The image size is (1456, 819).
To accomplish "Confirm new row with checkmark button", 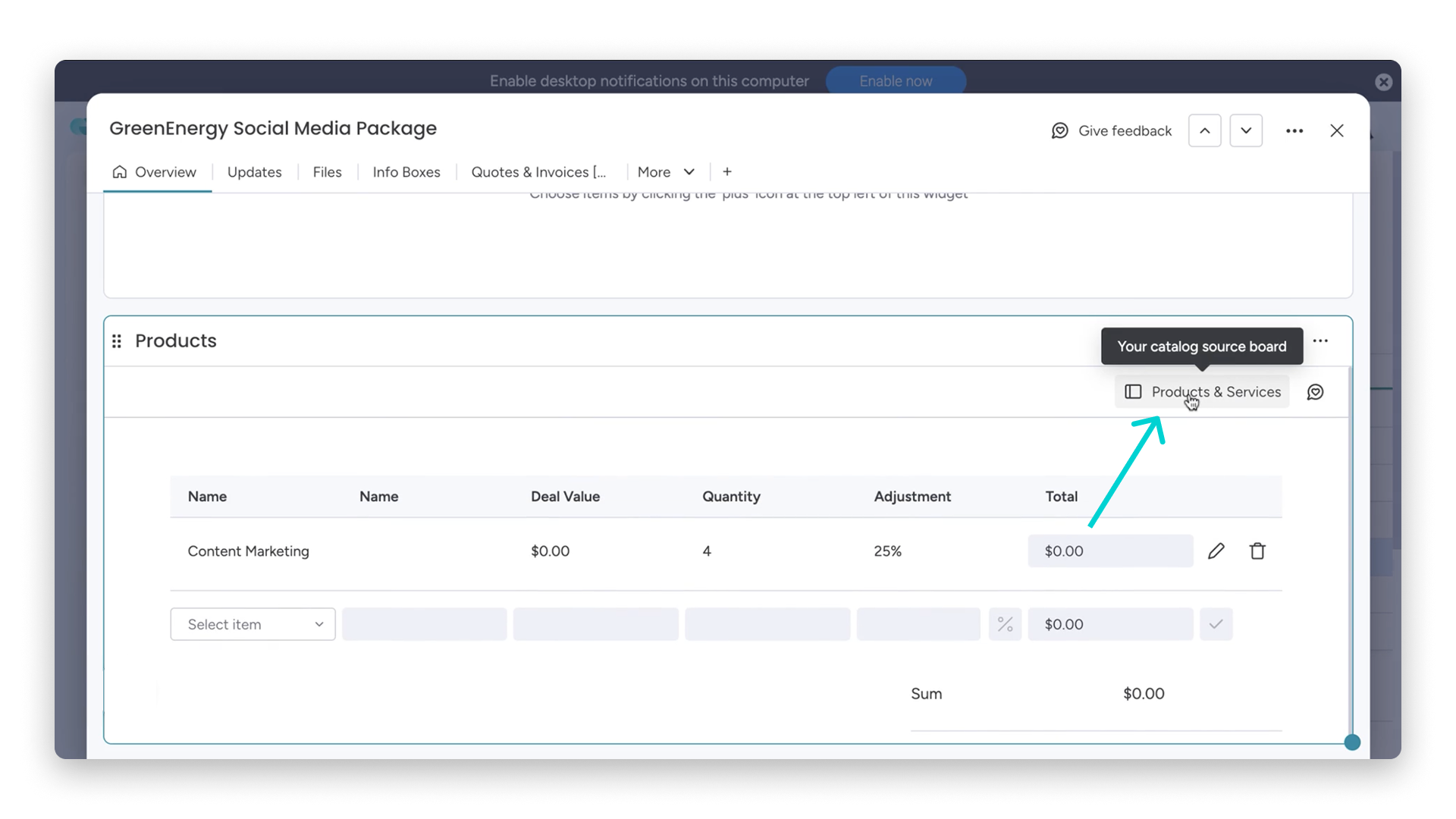I will coord(1216,624).
